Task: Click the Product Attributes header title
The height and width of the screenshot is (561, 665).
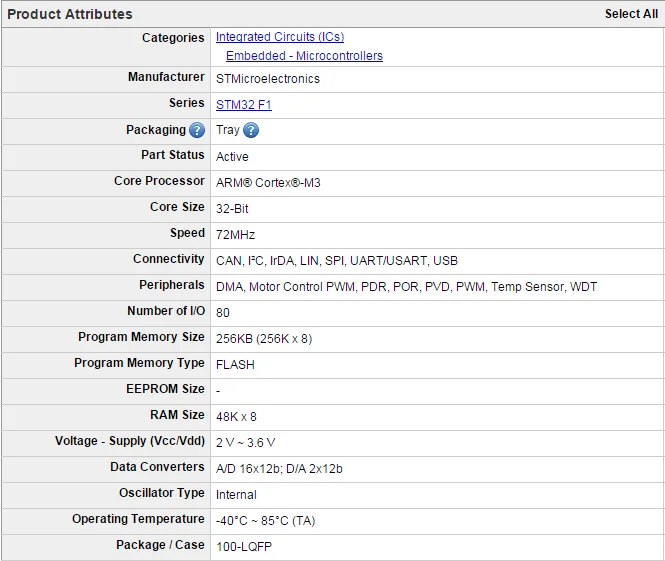Action: (x=69, y=14)
